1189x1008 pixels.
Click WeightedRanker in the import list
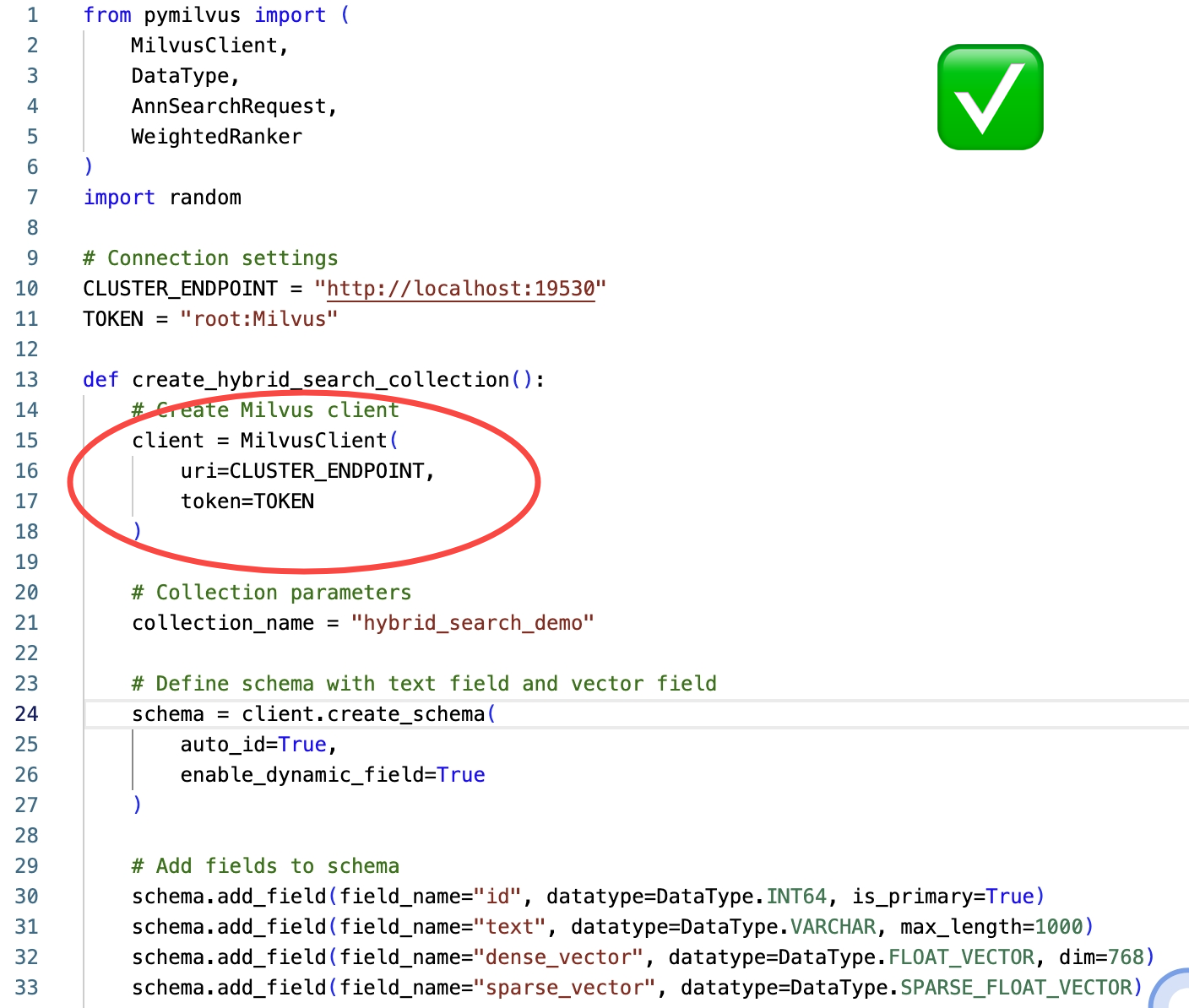click(x=216, y=137)
